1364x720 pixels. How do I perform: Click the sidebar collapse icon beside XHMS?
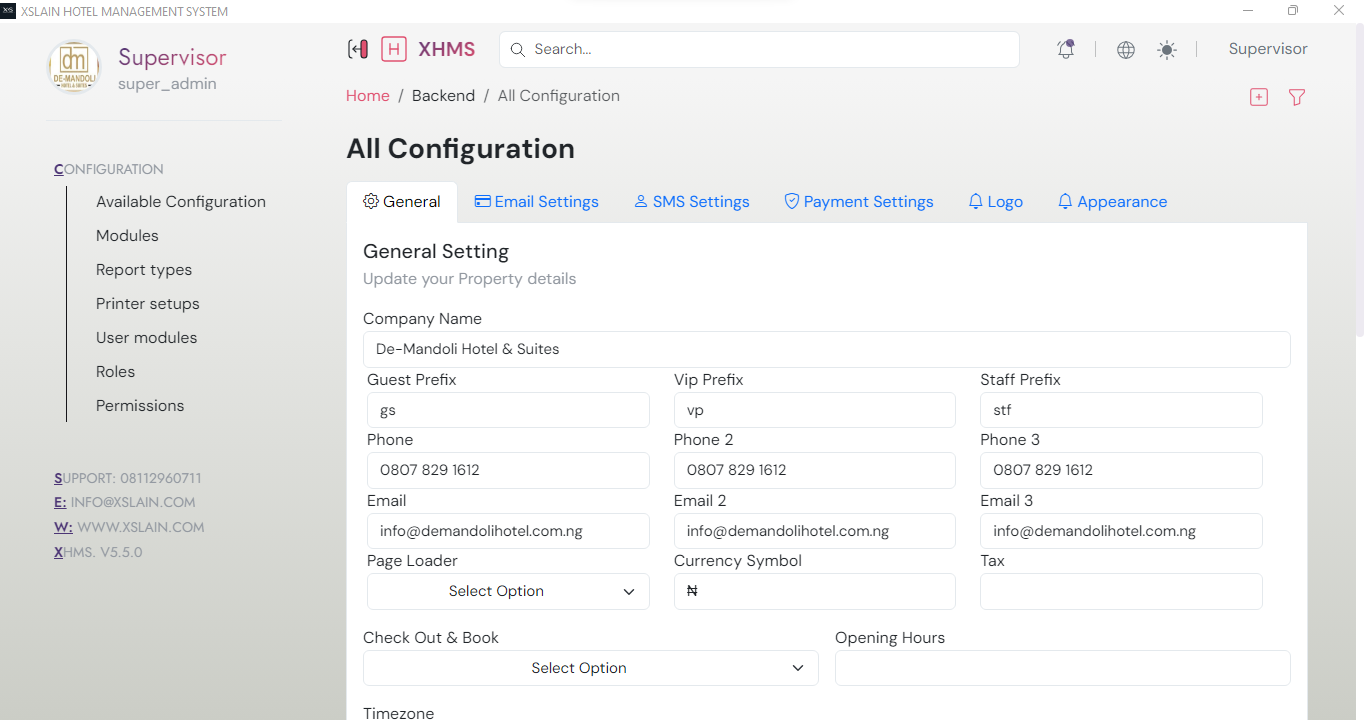point(358,49)
